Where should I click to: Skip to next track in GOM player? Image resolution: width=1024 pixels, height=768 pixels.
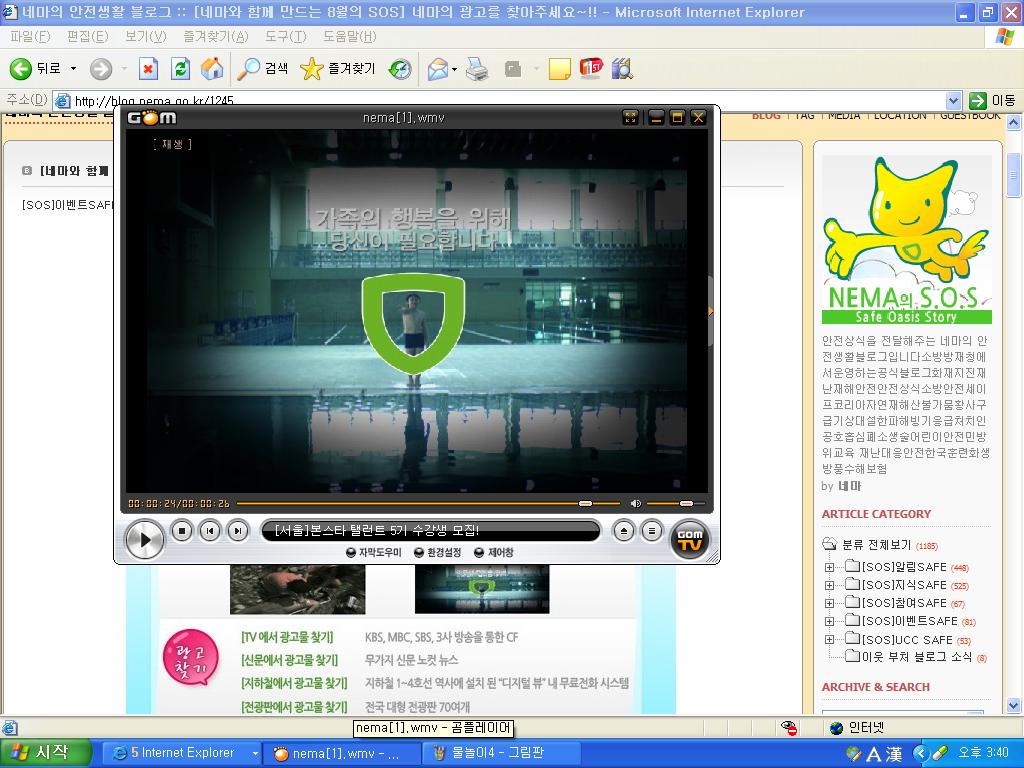tap(238, 531)
